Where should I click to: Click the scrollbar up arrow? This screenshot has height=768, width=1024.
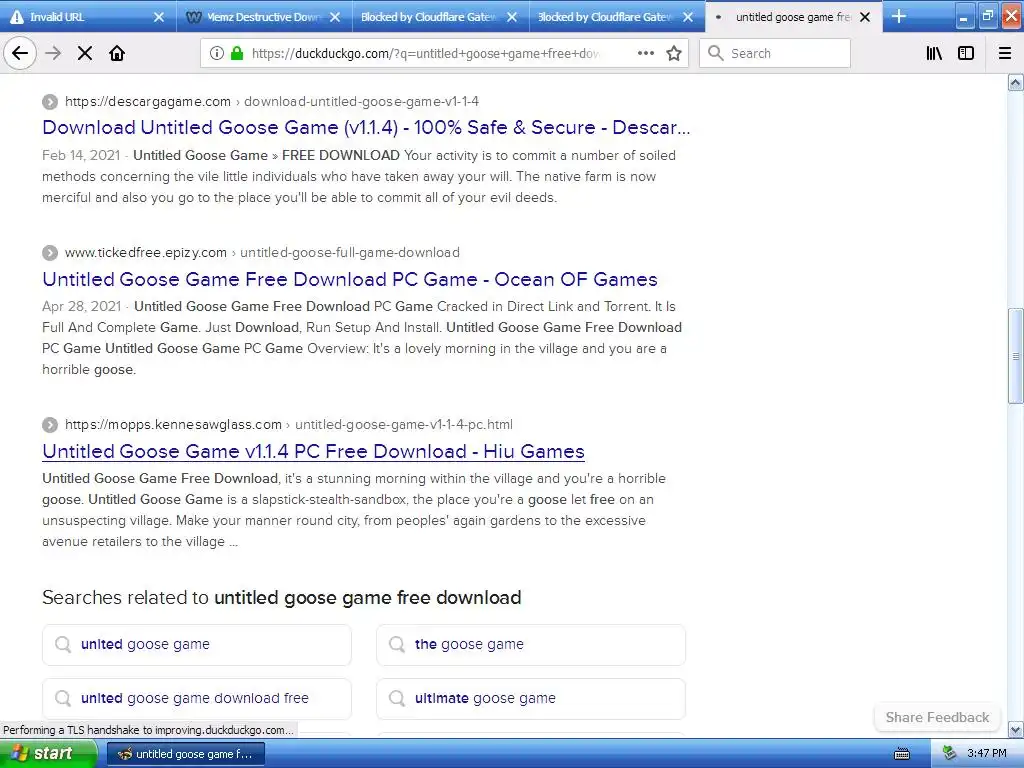[x=1016, y=82]
